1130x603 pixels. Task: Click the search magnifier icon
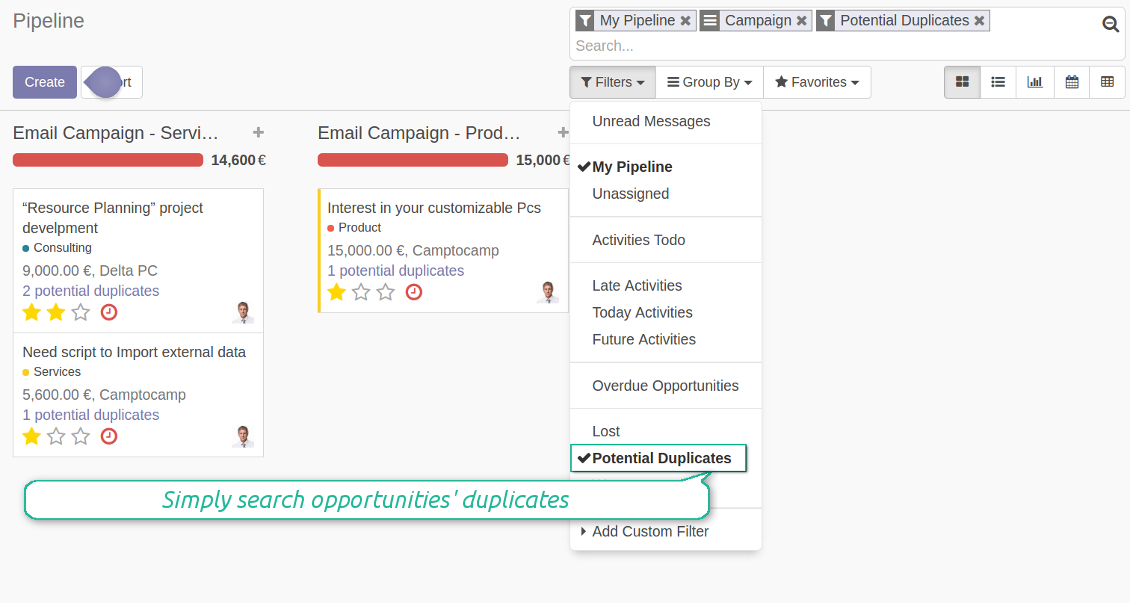click(1110, 25)
